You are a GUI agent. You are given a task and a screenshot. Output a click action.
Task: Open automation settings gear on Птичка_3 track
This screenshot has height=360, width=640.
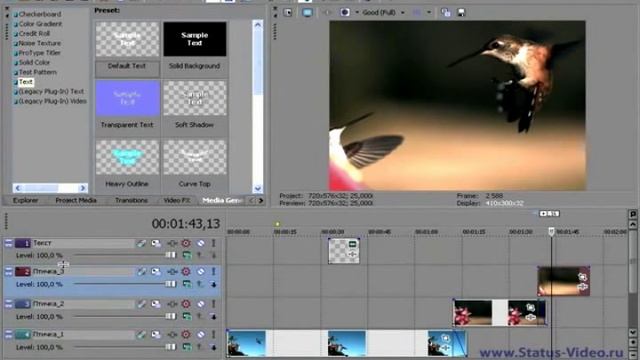point(186,271)
